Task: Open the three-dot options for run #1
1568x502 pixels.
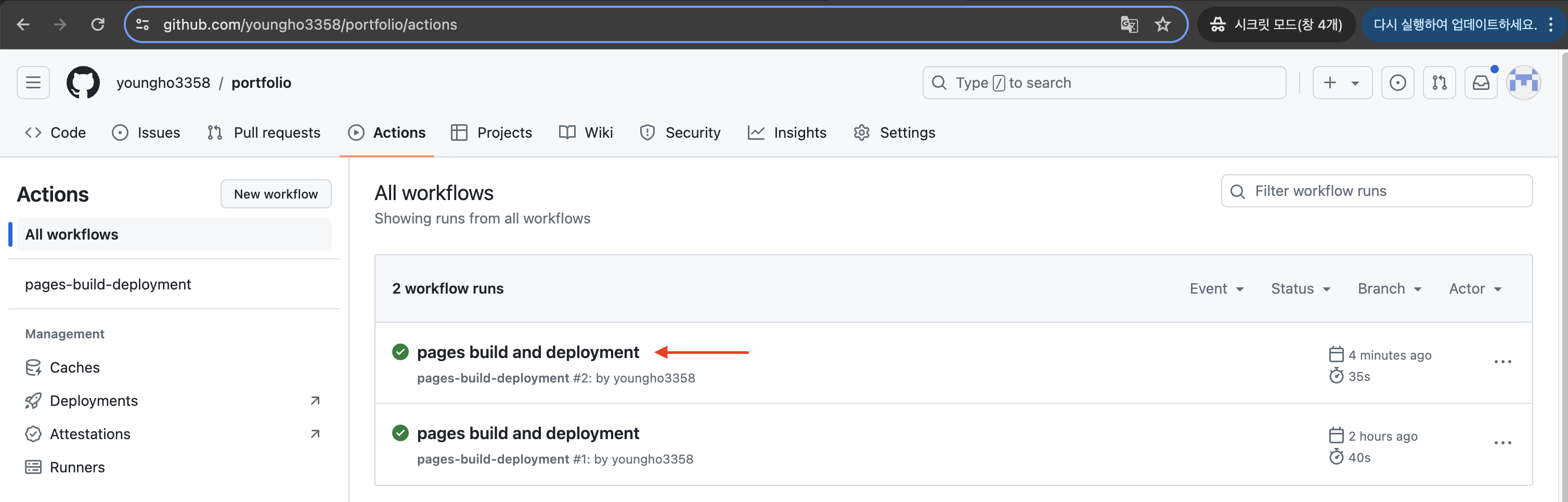Action: 1502,443
